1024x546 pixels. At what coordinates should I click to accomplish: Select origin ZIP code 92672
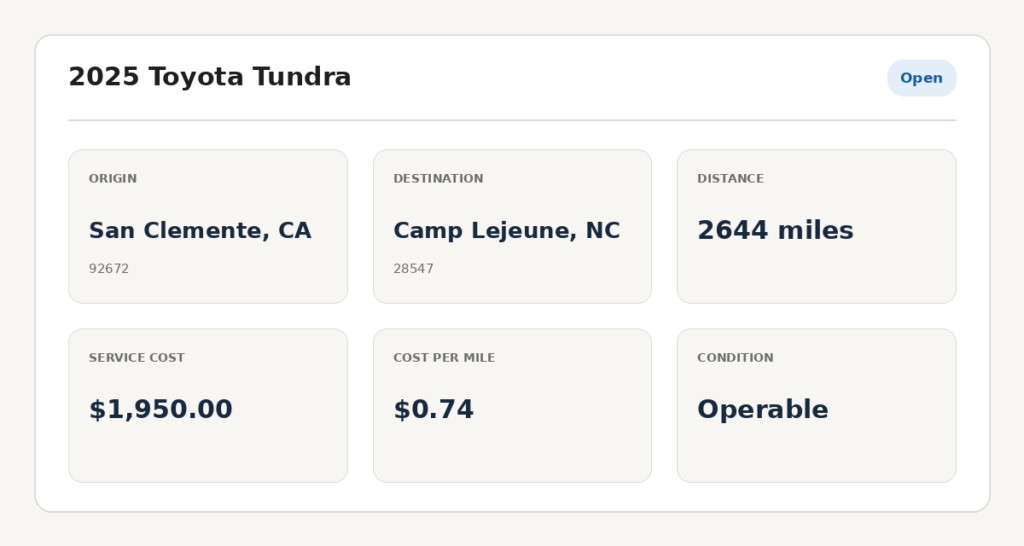point(109,268)
